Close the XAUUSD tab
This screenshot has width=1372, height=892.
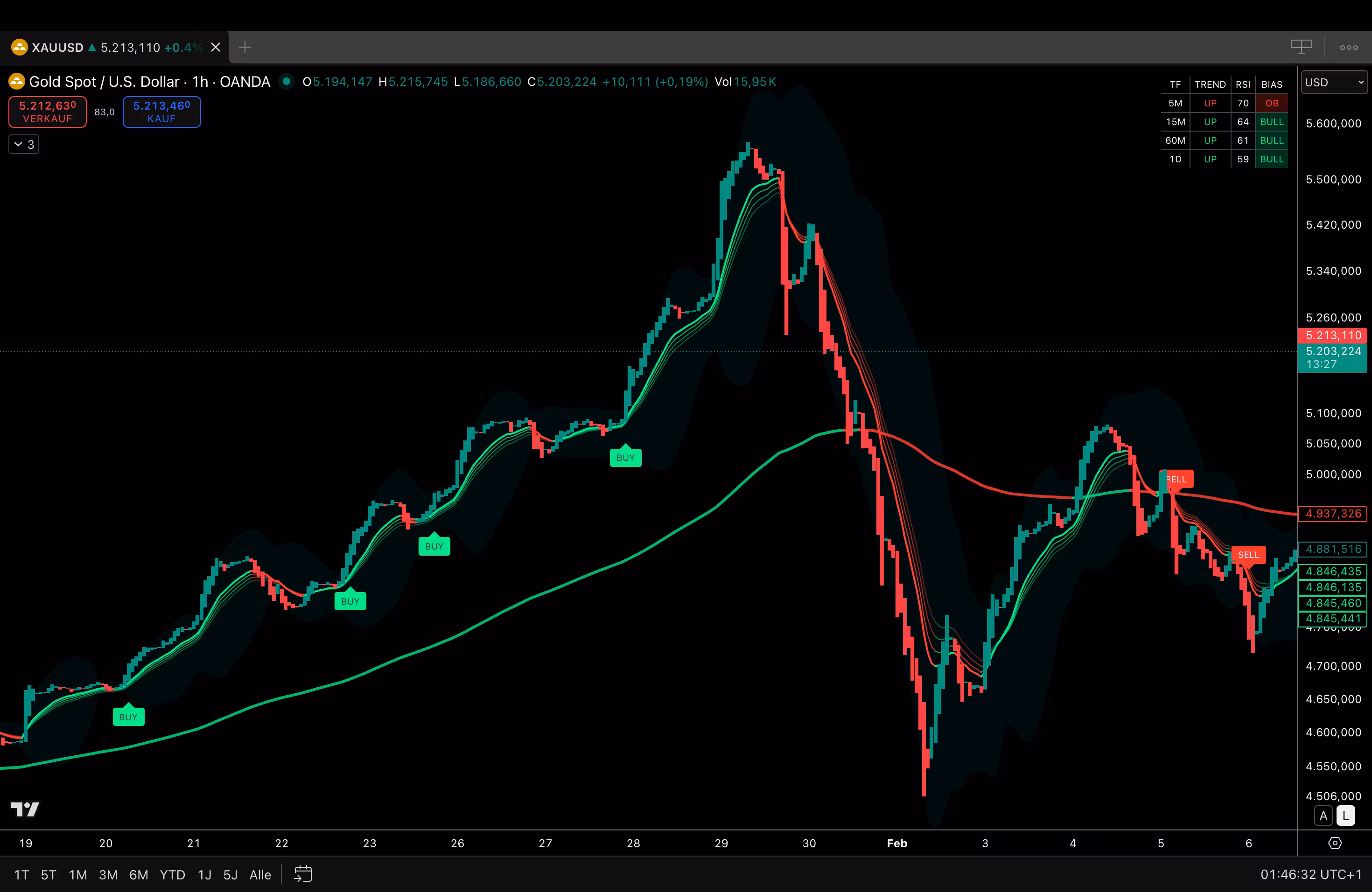pos(216,47)
